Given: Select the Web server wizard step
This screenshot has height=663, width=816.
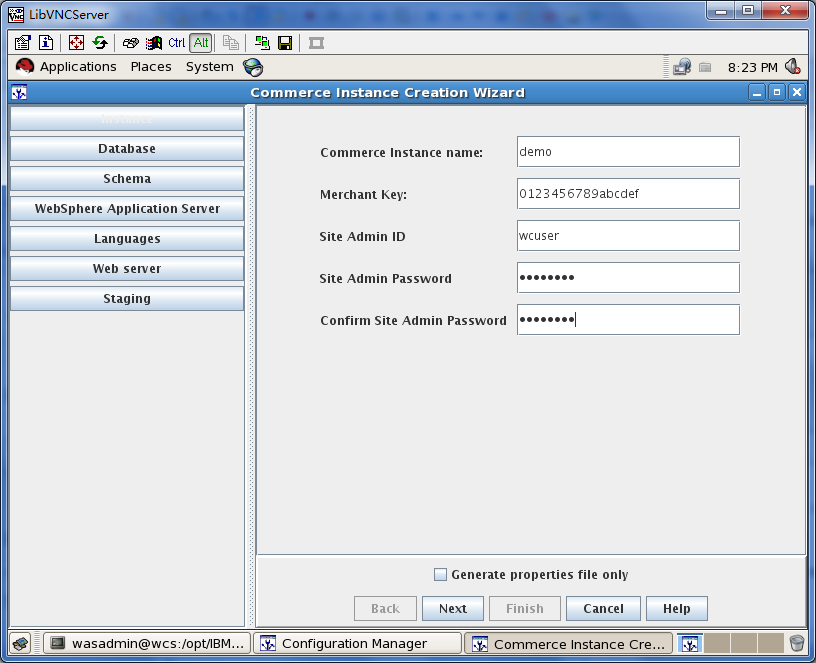Looking at the screenshot, I should (x=127, y=269).
